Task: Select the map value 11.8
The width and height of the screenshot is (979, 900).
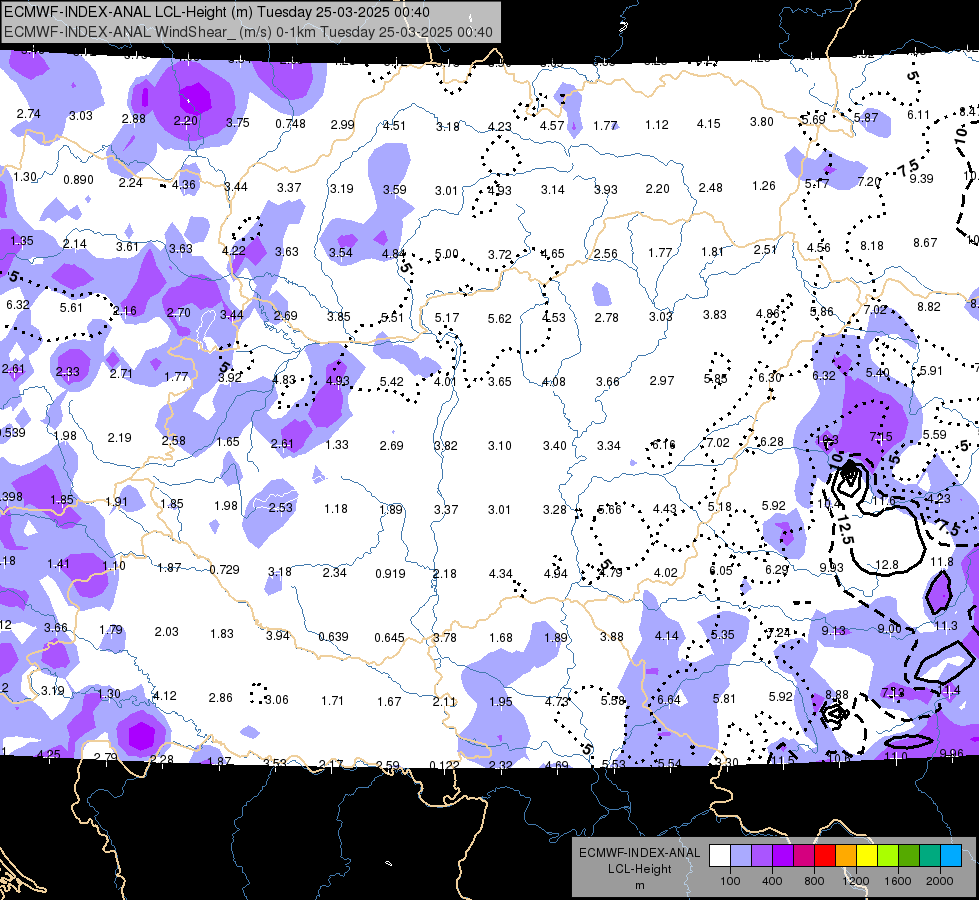Action: pos(942,562)
